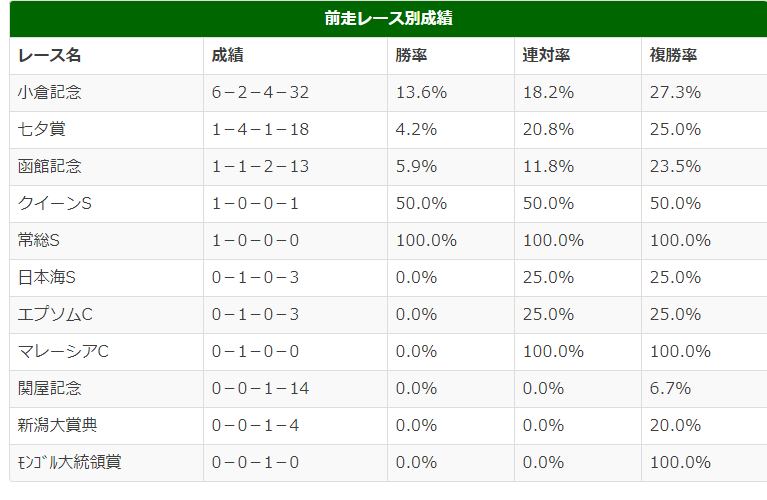Select the 七夕賞 race name cell
The height and width of the screenshot is (500, 767).
[x=107, y=130]
